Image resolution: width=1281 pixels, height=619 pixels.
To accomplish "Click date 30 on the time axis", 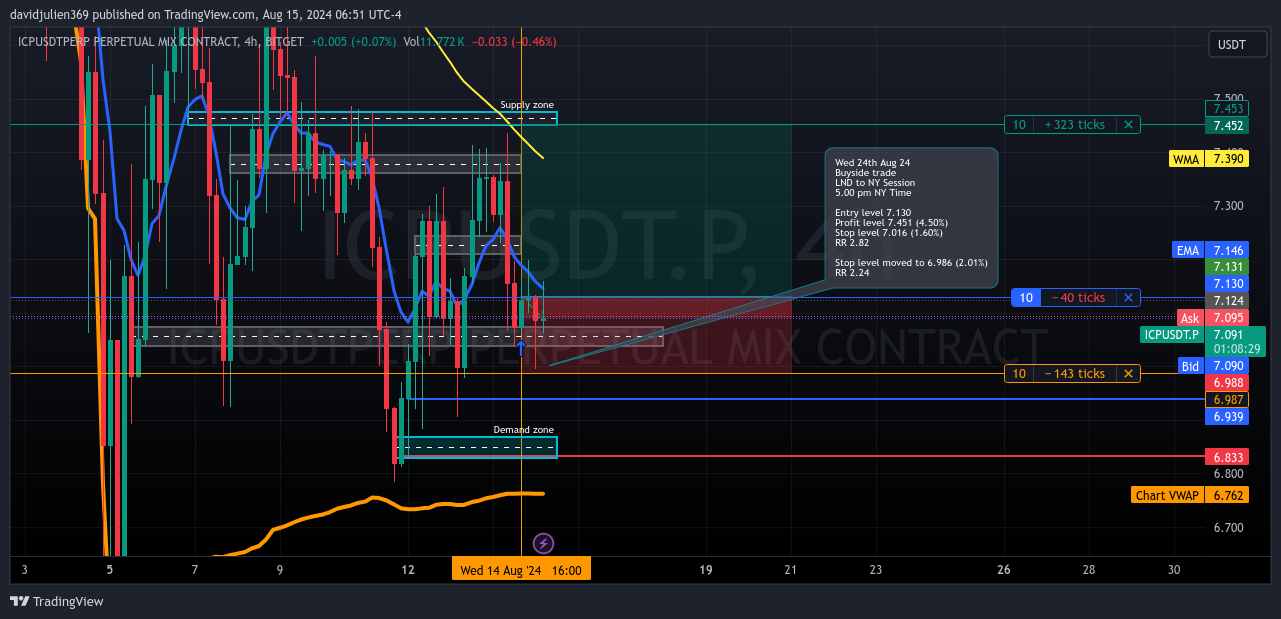I will click(1174, 570).
